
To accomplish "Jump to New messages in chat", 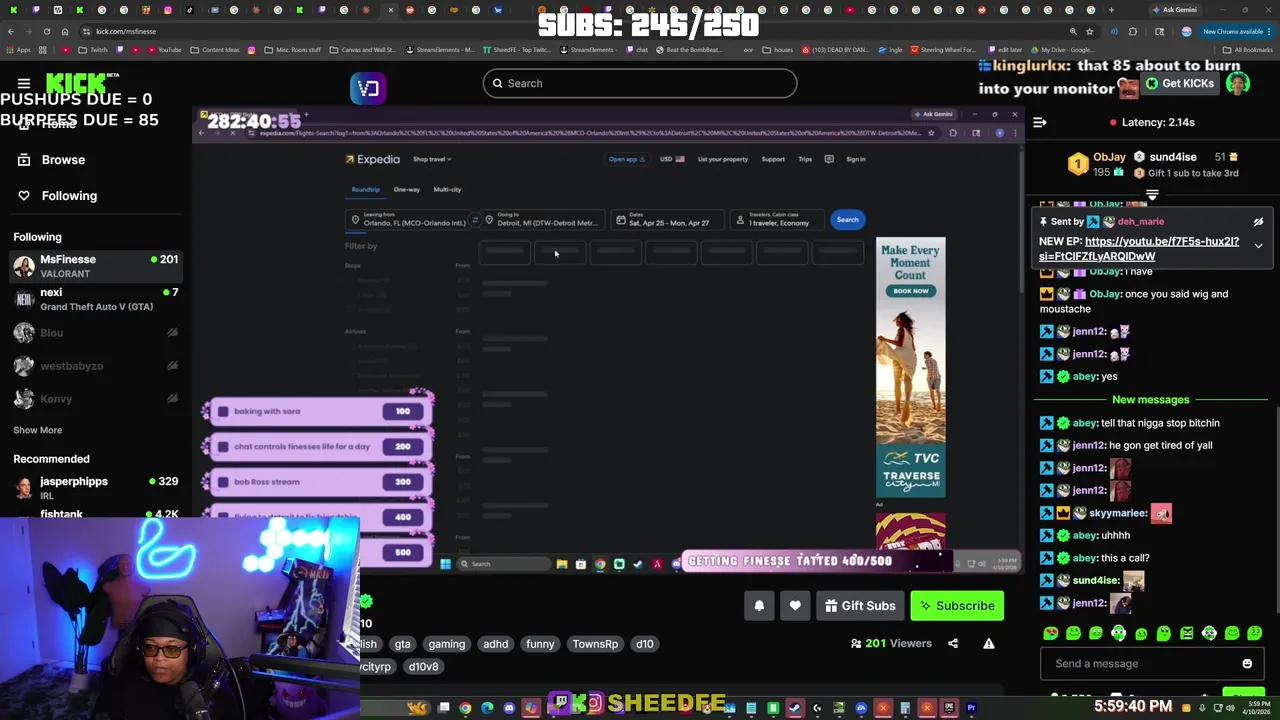I will (1150, 400).
